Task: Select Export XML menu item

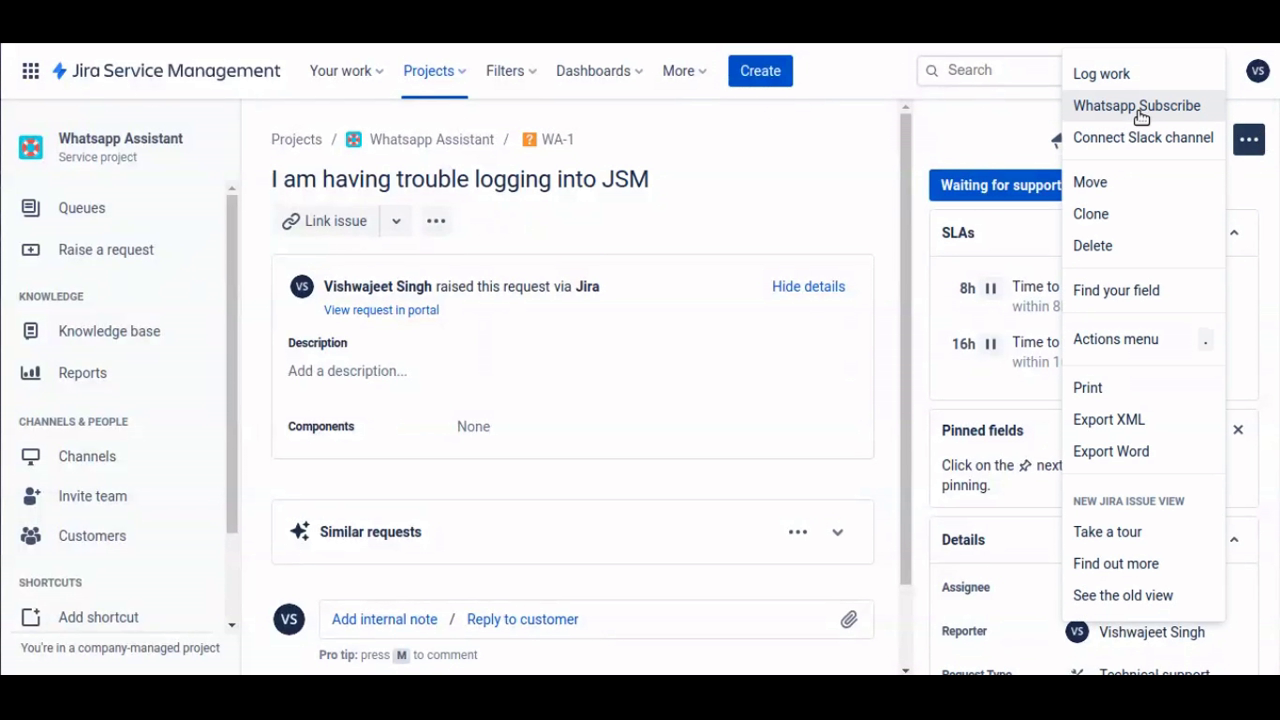Action: pyautogui.click(x=1143, y=420)
